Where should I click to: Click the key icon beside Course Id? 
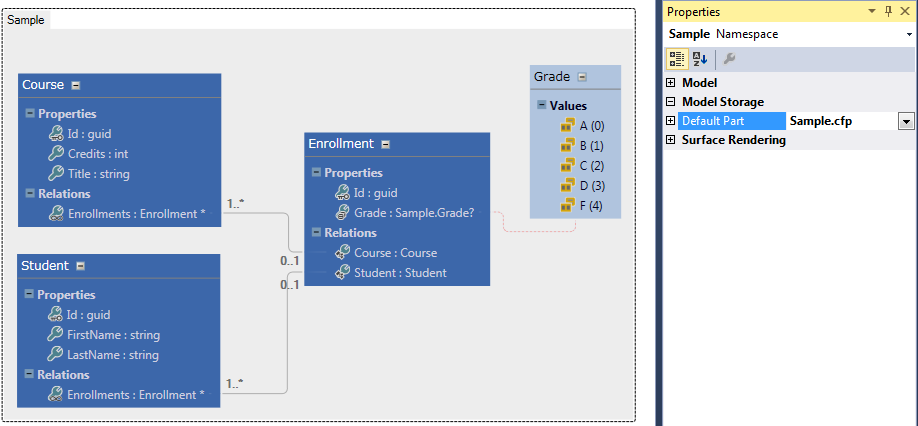coord(56,134)
